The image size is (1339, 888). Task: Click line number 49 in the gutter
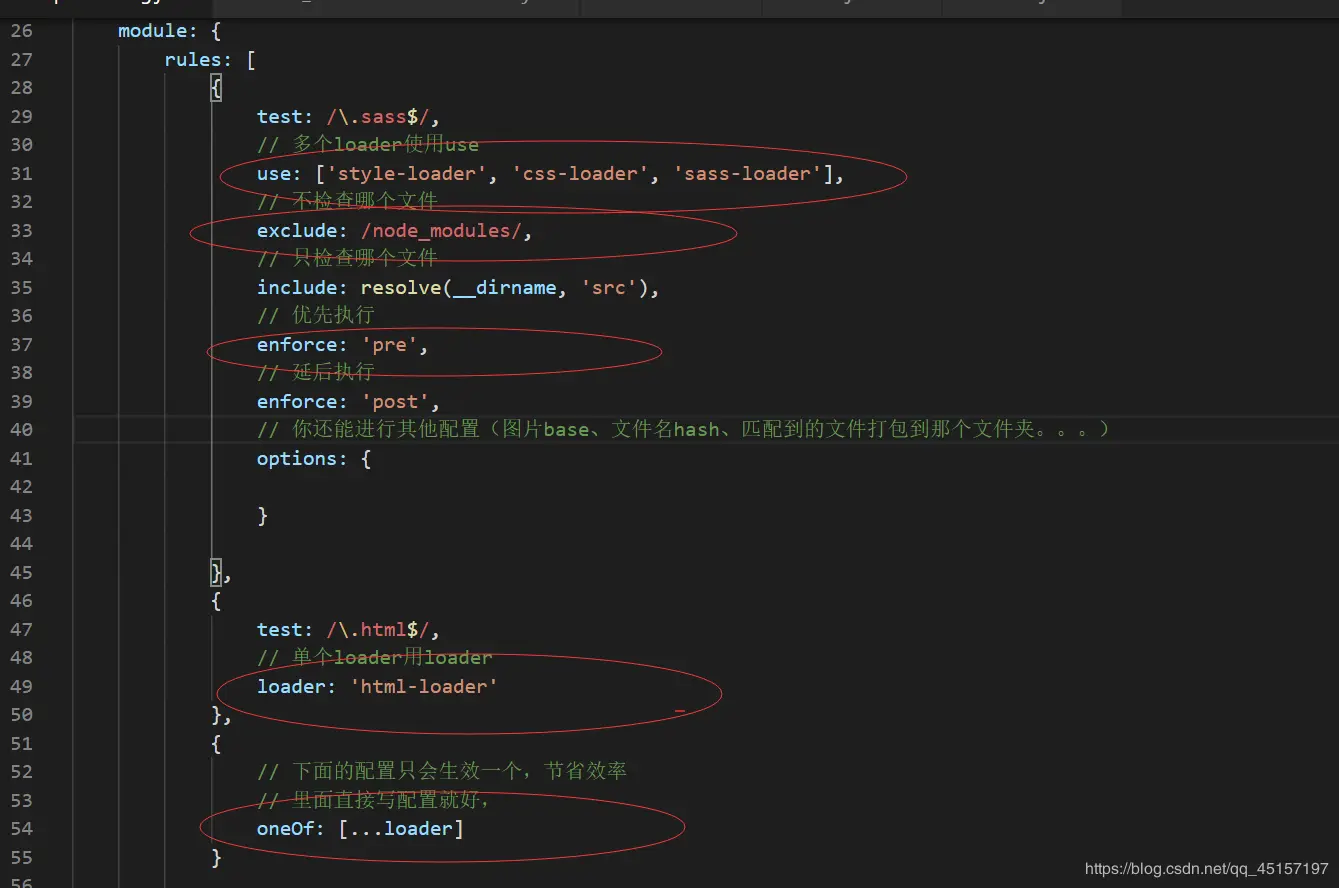(21, 687)
